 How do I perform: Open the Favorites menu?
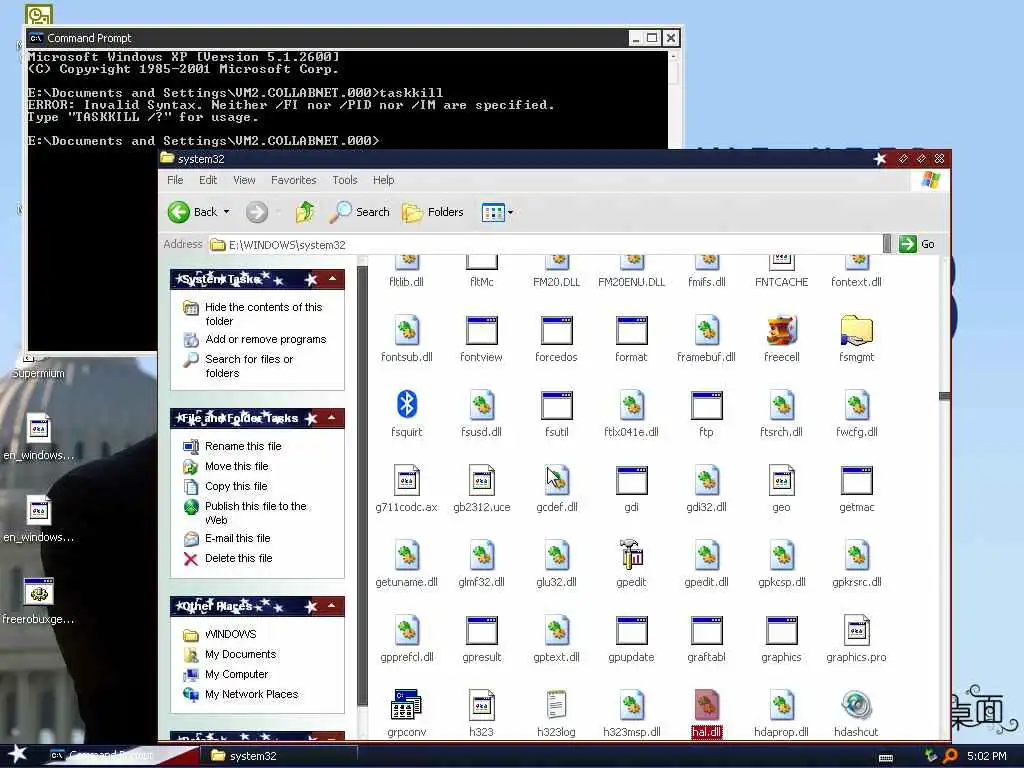[294, 180]
